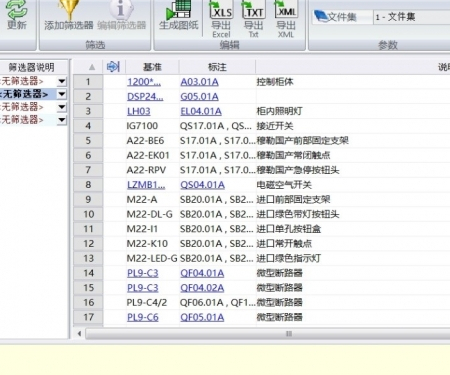The width and height of the screenshot is (450, 375).
Task: Open the LH03 reference link
Action: 139,111
